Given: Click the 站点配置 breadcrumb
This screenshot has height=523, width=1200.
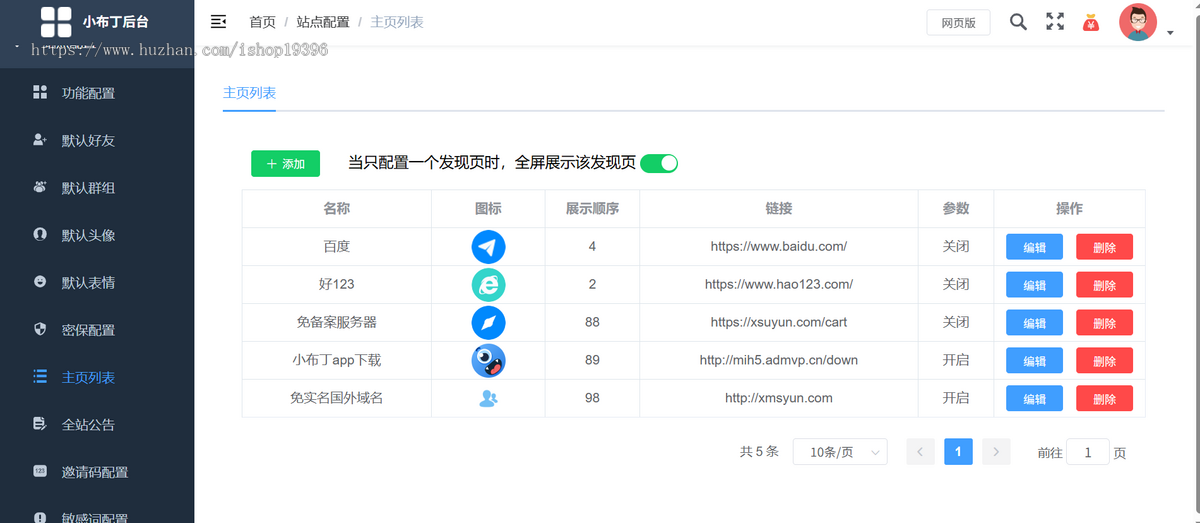Looking at the screenshot, I should pos(323,22).
